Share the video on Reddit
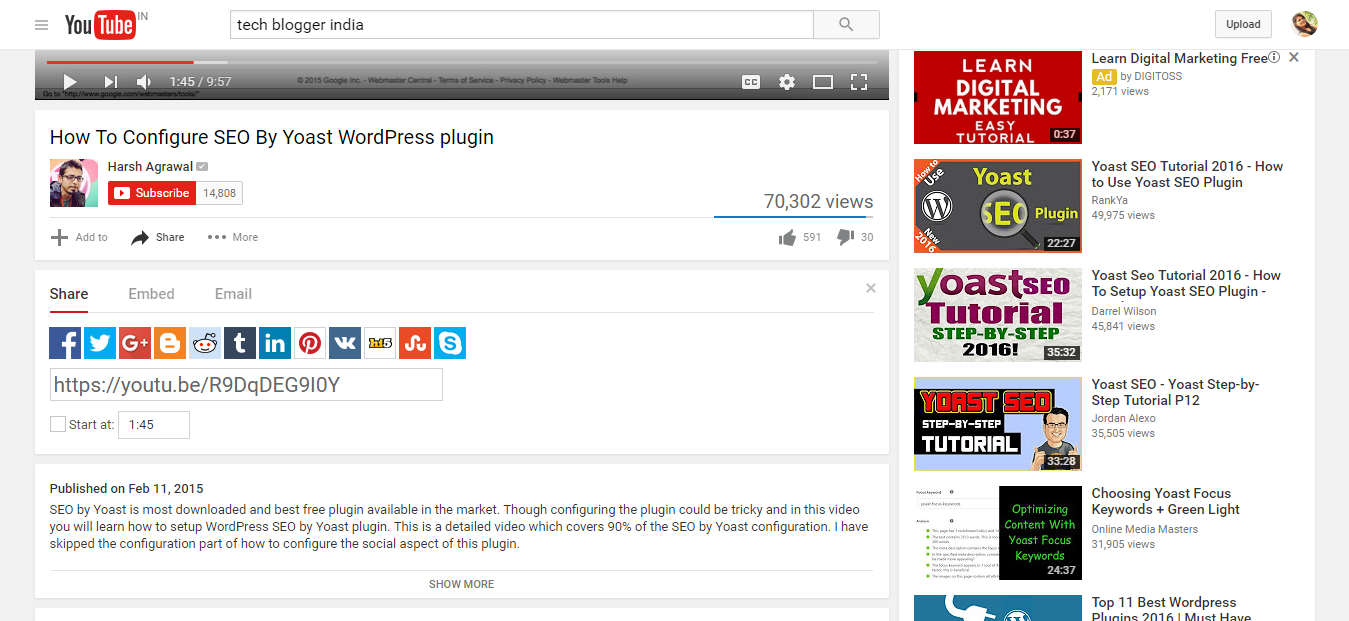 tap(205, 343)
